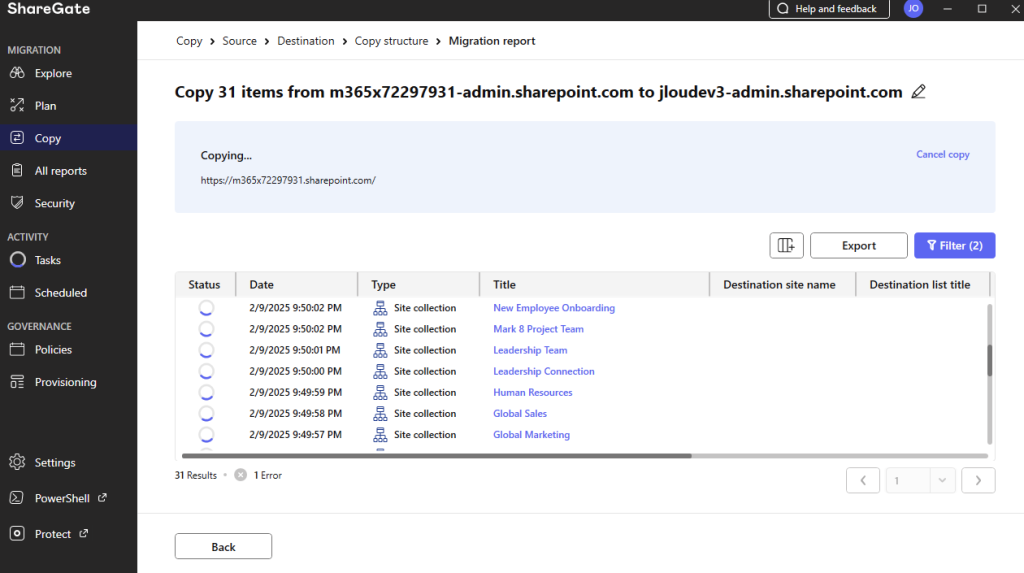This screenshot has height=573, width=1024.
Task: Click date 2/9/2025 9:50:01 PM cell
Action: (x=295, y=350)
